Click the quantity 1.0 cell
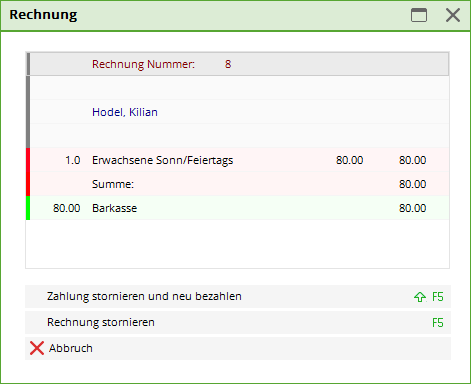This screenshot has width=471, height=384. tap(73, 160)
